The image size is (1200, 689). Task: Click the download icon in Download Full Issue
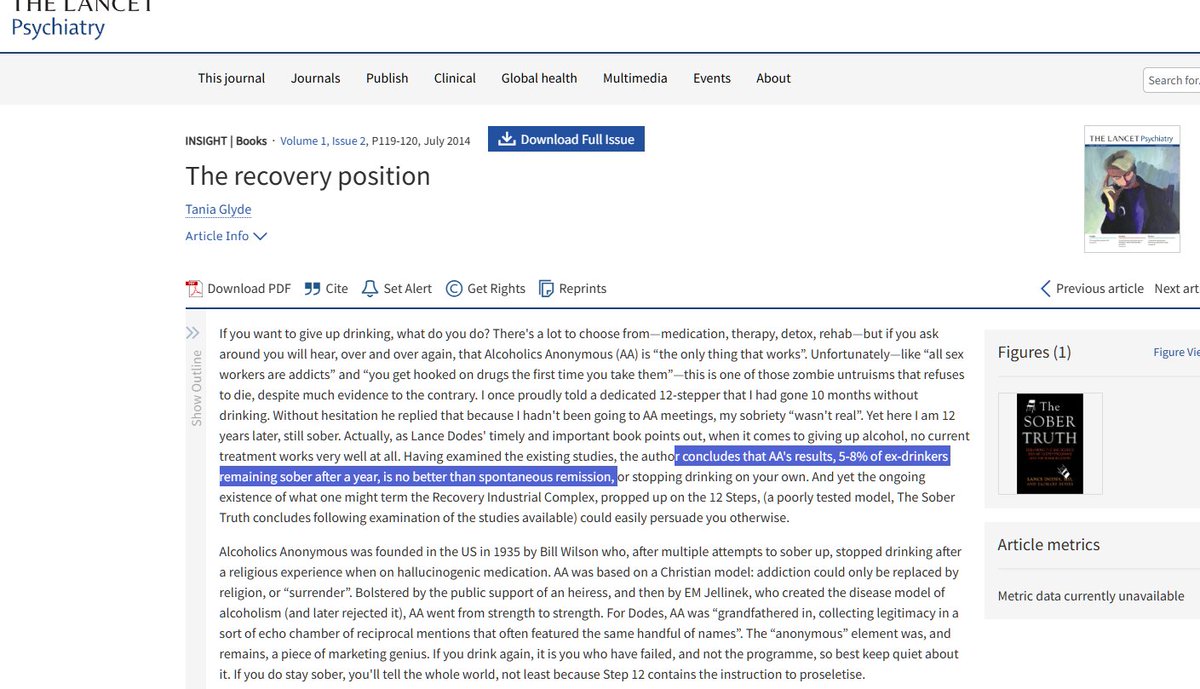[507, 139]
